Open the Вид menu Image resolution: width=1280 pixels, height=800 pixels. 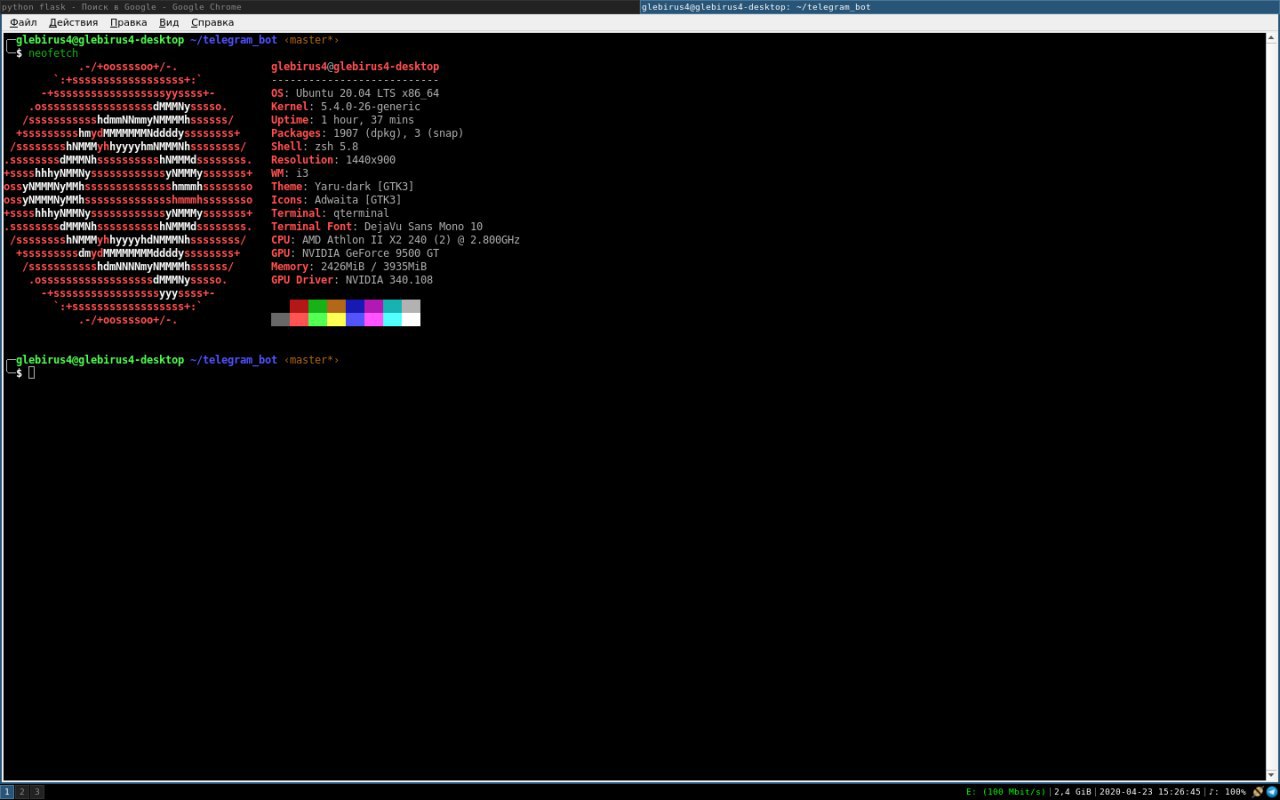tap(169, 22)
